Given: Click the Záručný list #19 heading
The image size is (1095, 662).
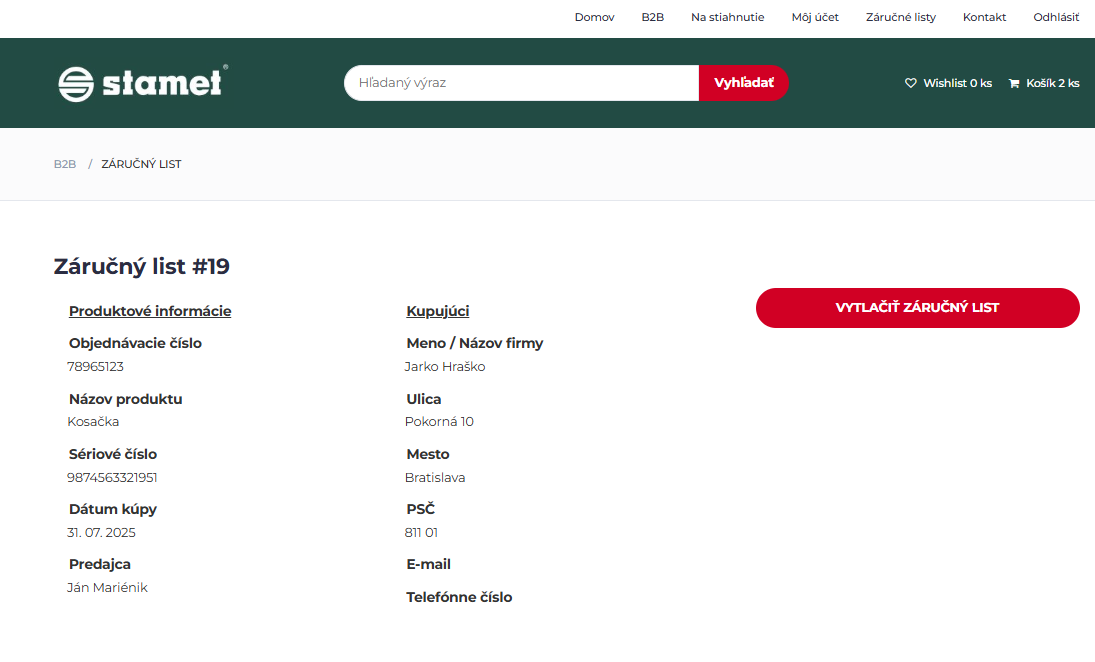Looking at the screenshot, I should pos(141,266).
